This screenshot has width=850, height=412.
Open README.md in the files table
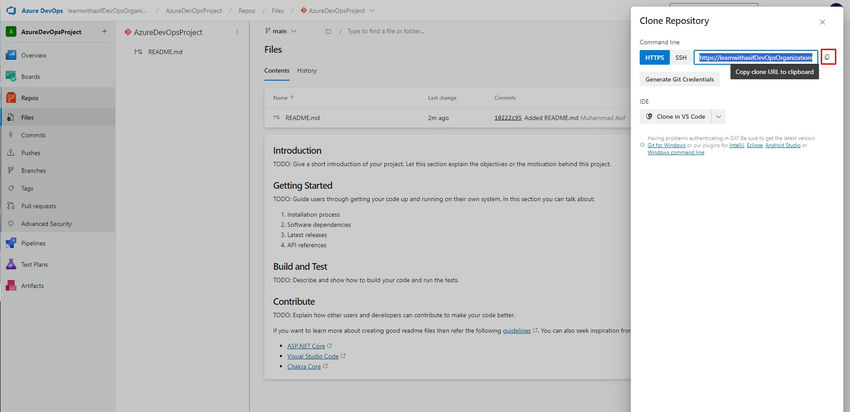(302, 117)
